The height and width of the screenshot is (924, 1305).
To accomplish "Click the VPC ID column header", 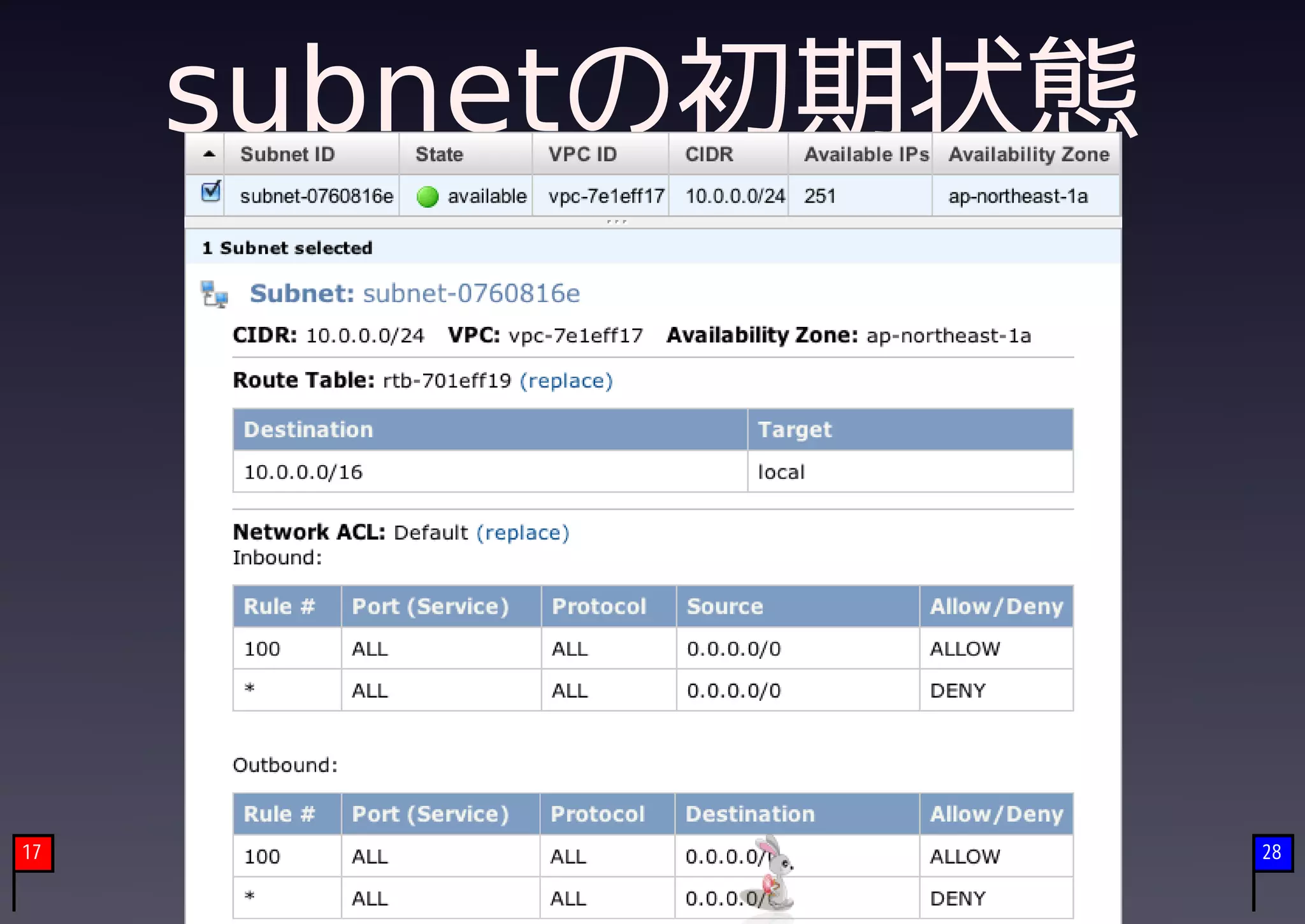I will [582, 154].
